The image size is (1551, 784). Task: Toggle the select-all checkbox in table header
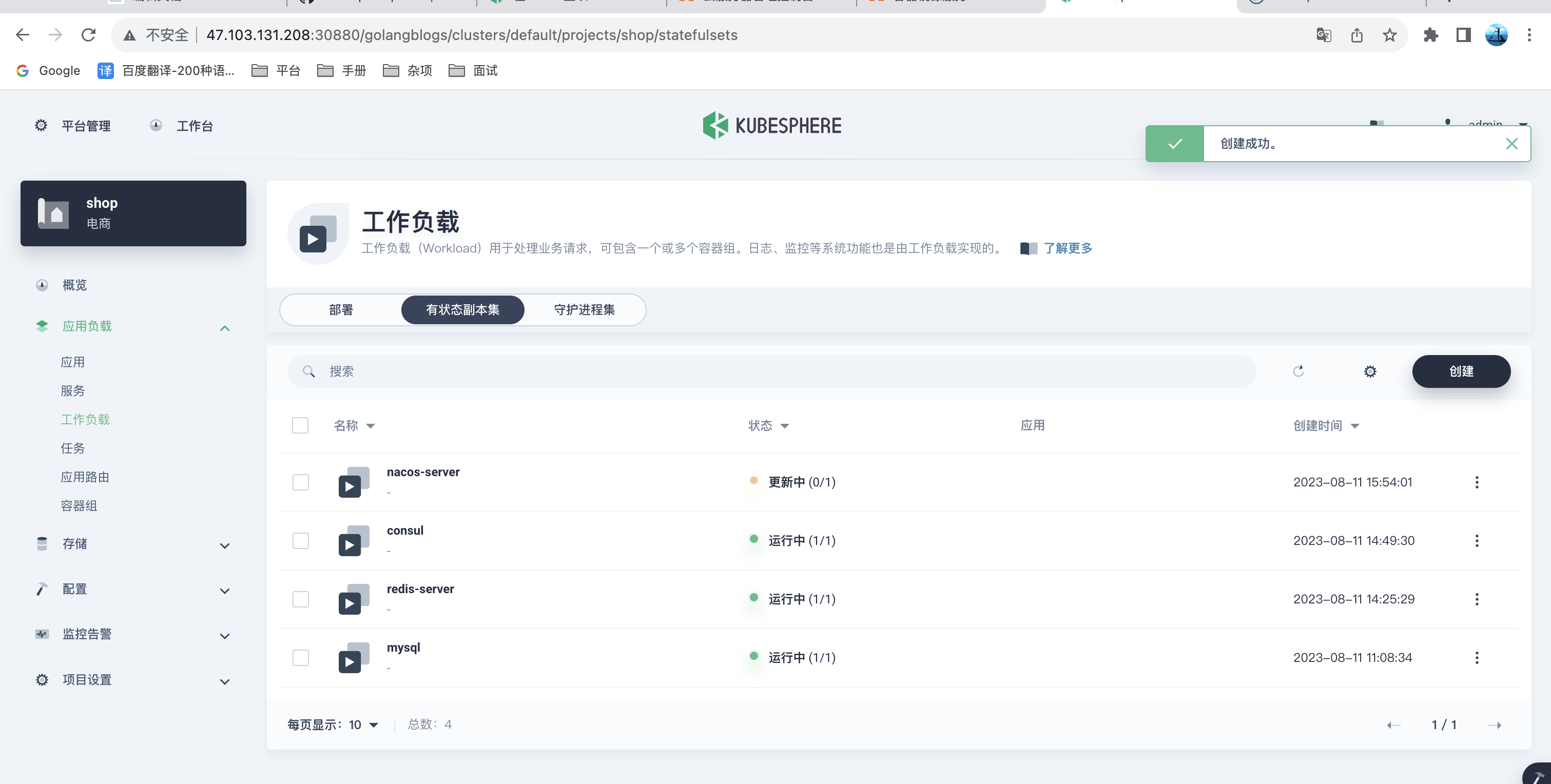[x=300, y=425]
